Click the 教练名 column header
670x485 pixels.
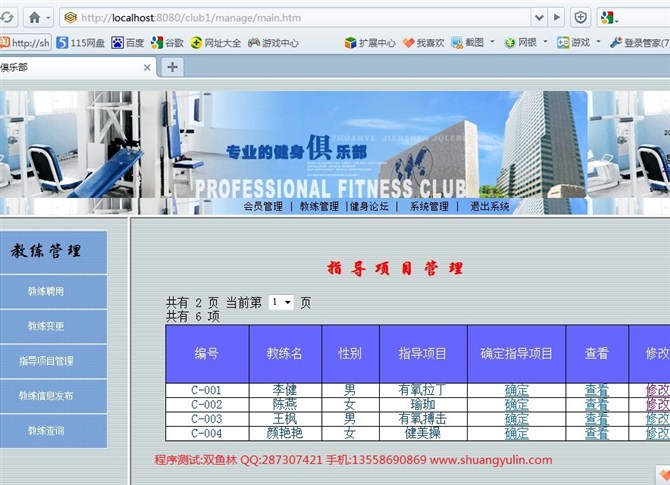tap(285, 354)
